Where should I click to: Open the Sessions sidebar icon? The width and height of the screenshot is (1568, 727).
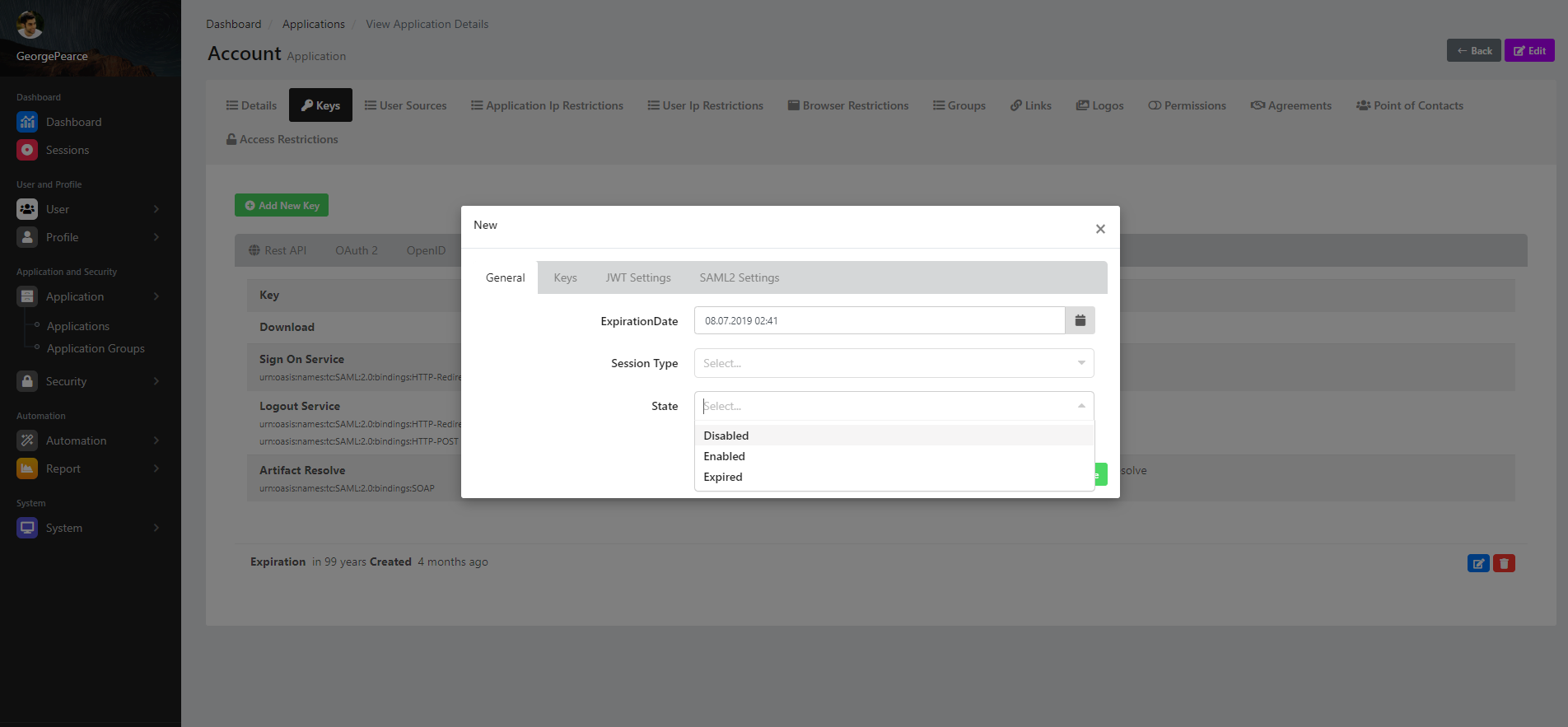[x=27, y=150]
